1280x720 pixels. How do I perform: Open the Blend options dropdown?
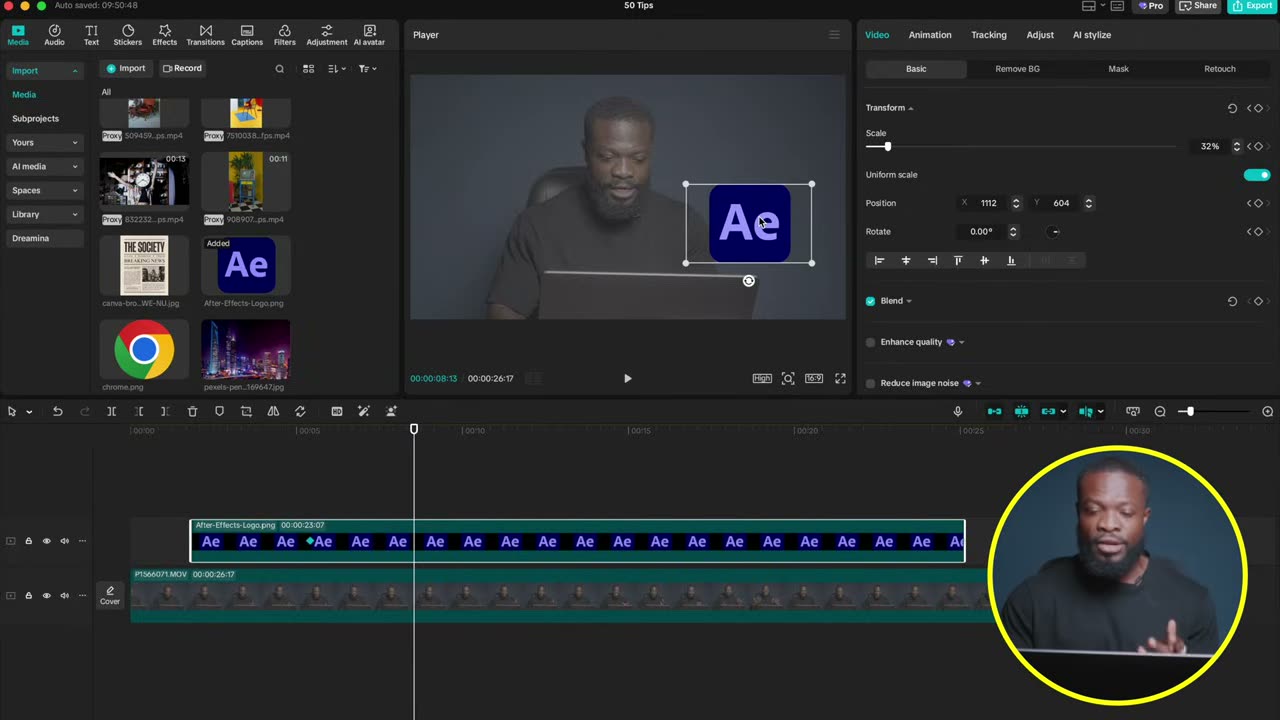tap(908, 301)
